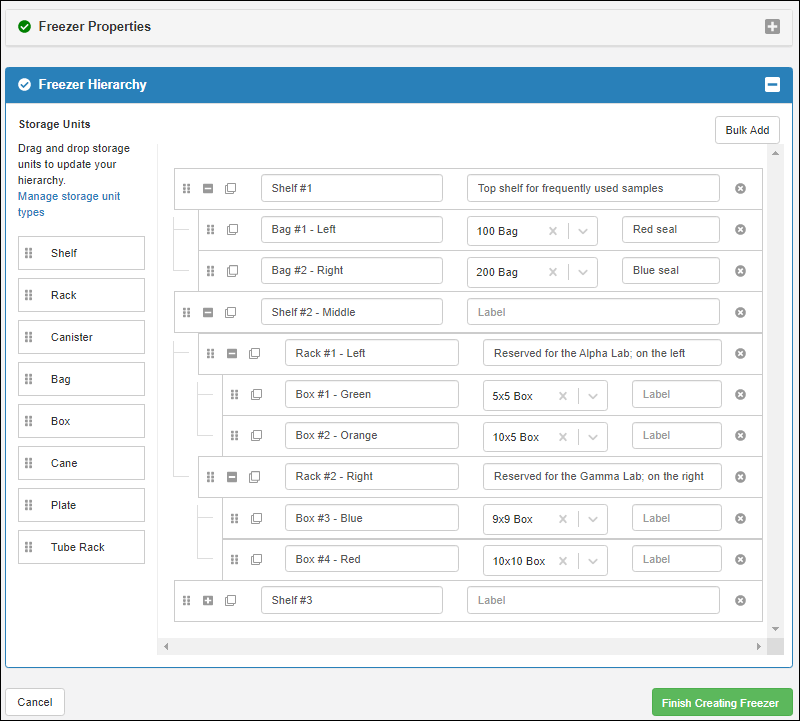Click Finish Creating Freezer

[721, 702]
